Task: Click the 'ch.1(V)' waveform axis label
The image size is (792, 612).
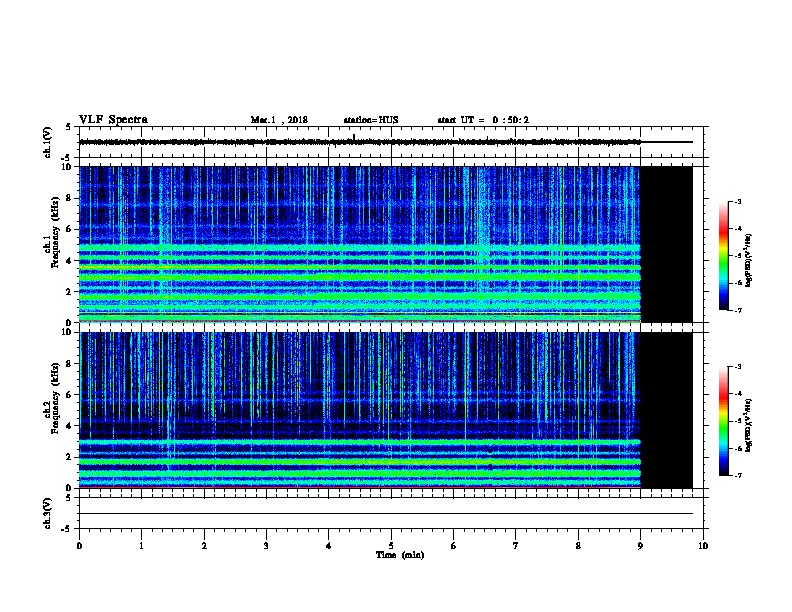Action: pyautogui.click(x=48, y=142)
